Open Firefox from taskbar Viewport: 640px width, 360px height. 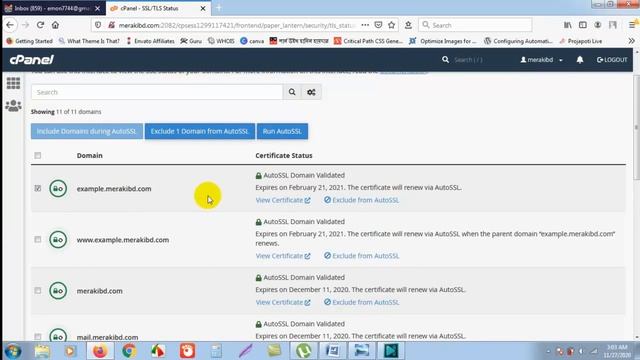point(100,351)
